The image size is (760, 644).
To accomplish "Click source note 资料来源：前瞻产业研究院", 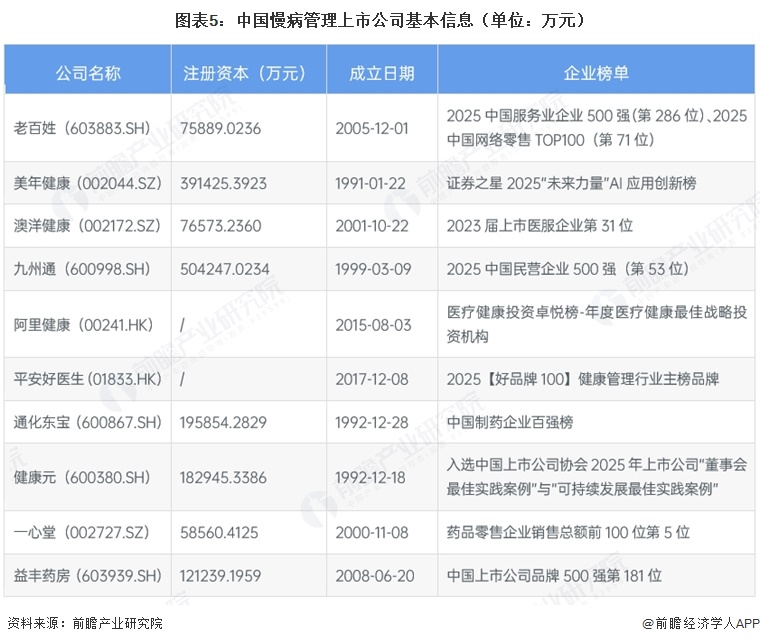I will pyautogui.click(x=85, y=623).
